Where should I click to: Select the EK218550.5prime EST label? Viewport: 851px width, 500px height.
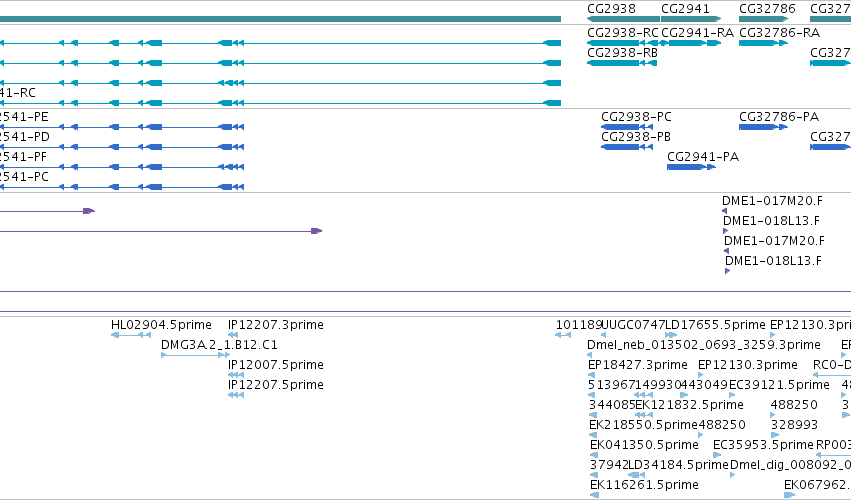coord(643,425)
